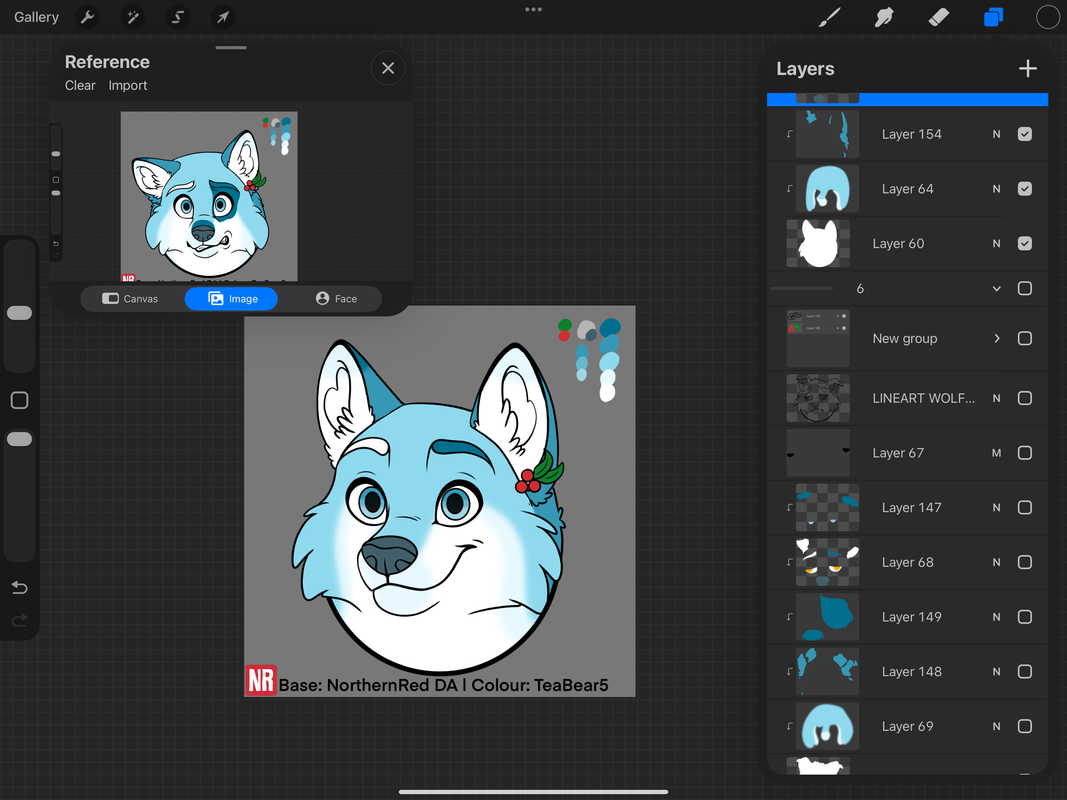Hide Layer 154 via its checkbox
The image size is (1067, 800).
(x=1025, y=134)
